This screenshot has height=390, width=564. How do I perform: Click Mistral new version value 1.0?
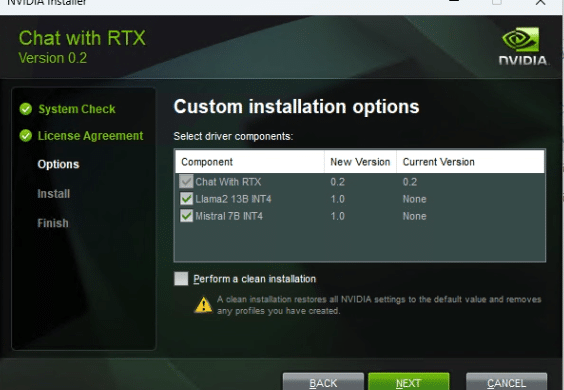337,216
